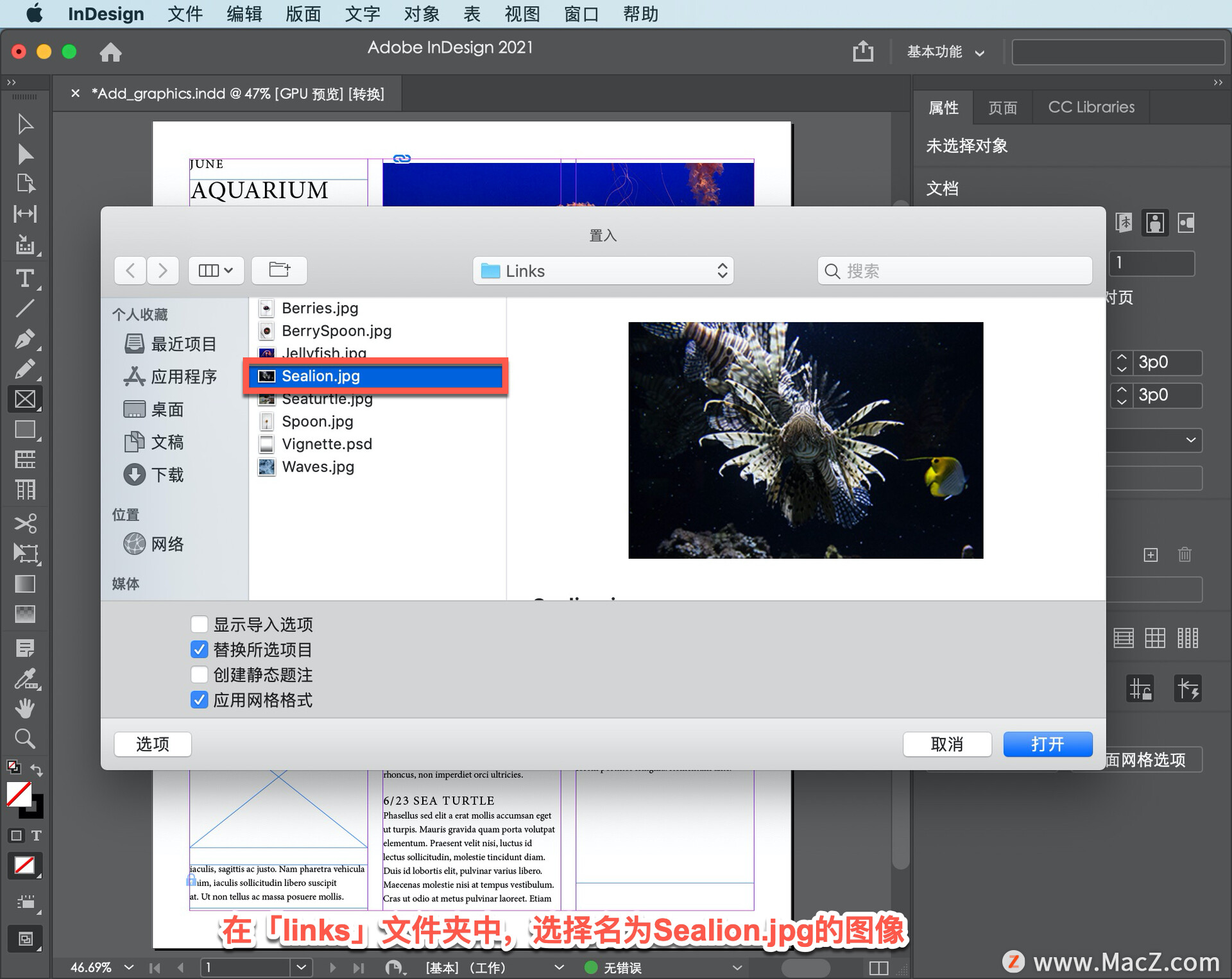Click the 取消 button

(x=946, y=744)
